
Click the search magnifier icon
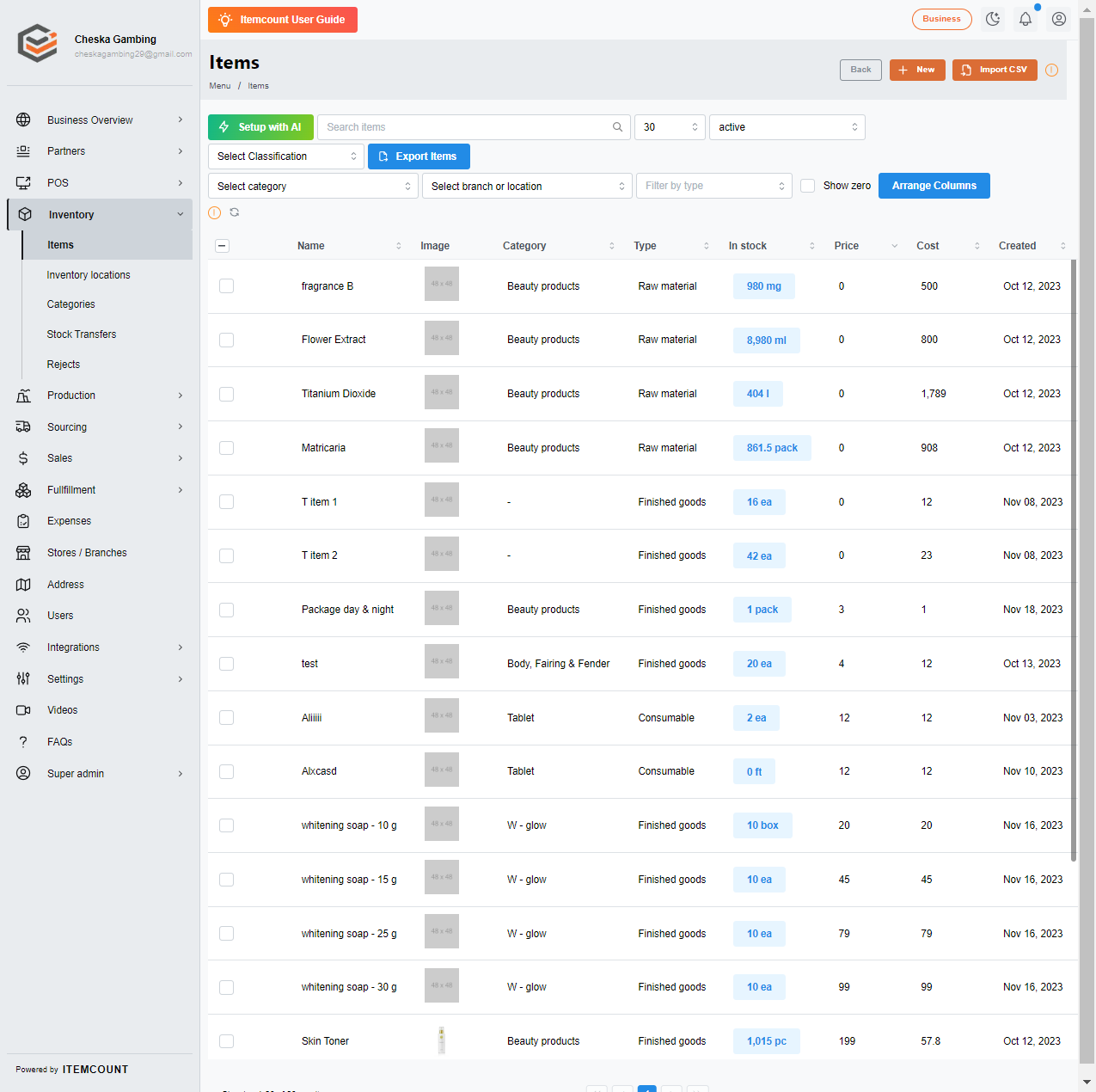tap(617, 127)
